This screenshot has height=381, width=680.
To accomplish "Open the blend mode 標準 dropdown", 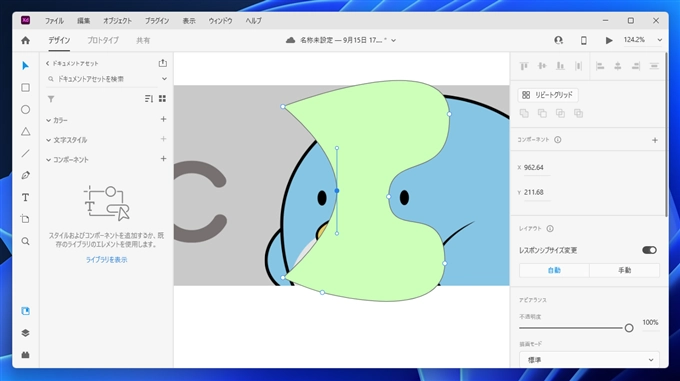I will coord(589,360).
